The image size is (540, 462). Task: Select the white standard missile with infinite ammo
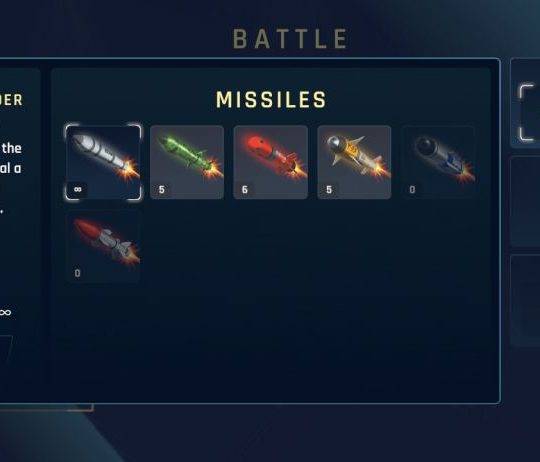pyautogui.click(x=103, y=162)
